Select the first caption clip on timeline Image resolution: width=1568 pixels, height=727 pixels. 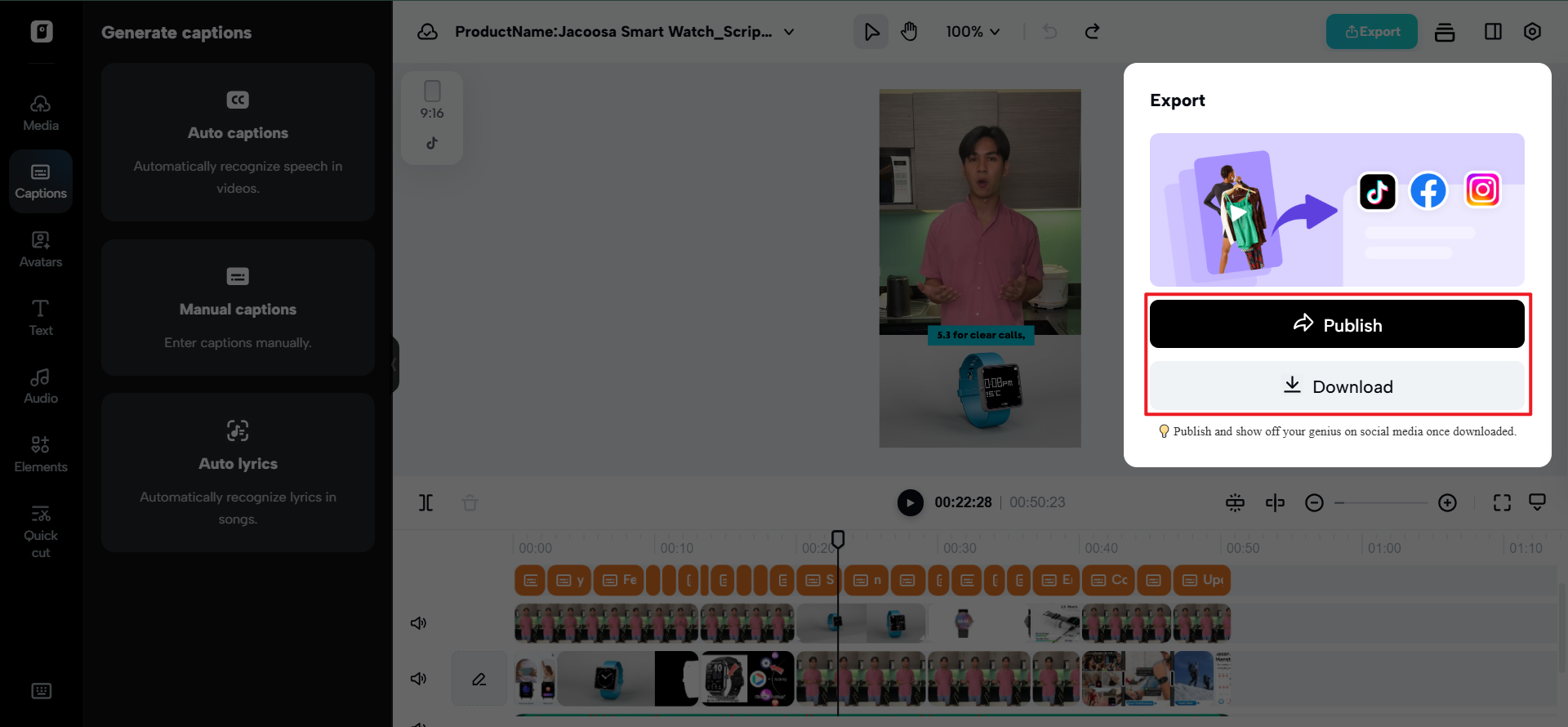click(530, 581)
